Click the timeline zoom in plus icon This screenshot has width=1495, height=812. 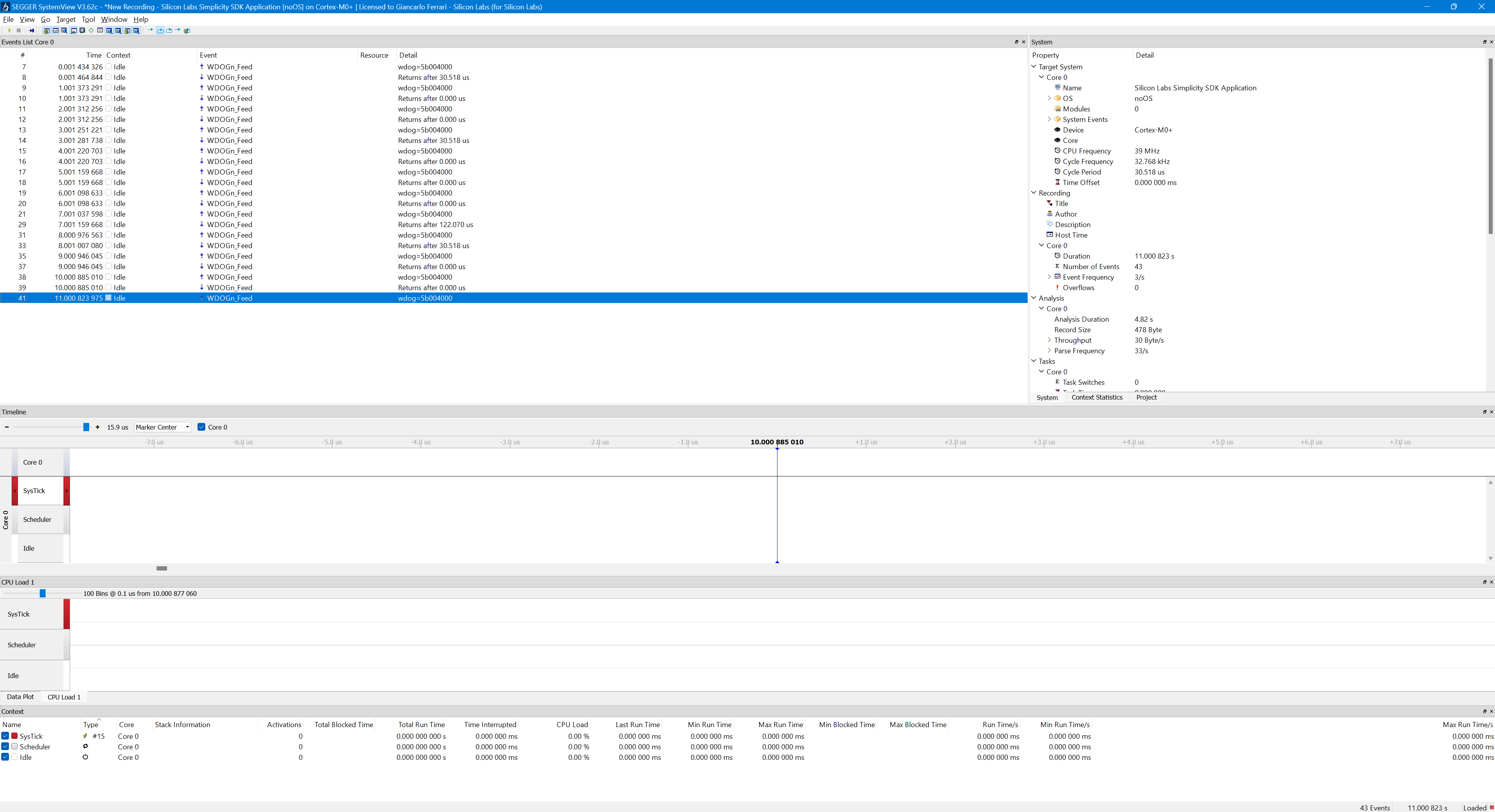pos(97,427)
